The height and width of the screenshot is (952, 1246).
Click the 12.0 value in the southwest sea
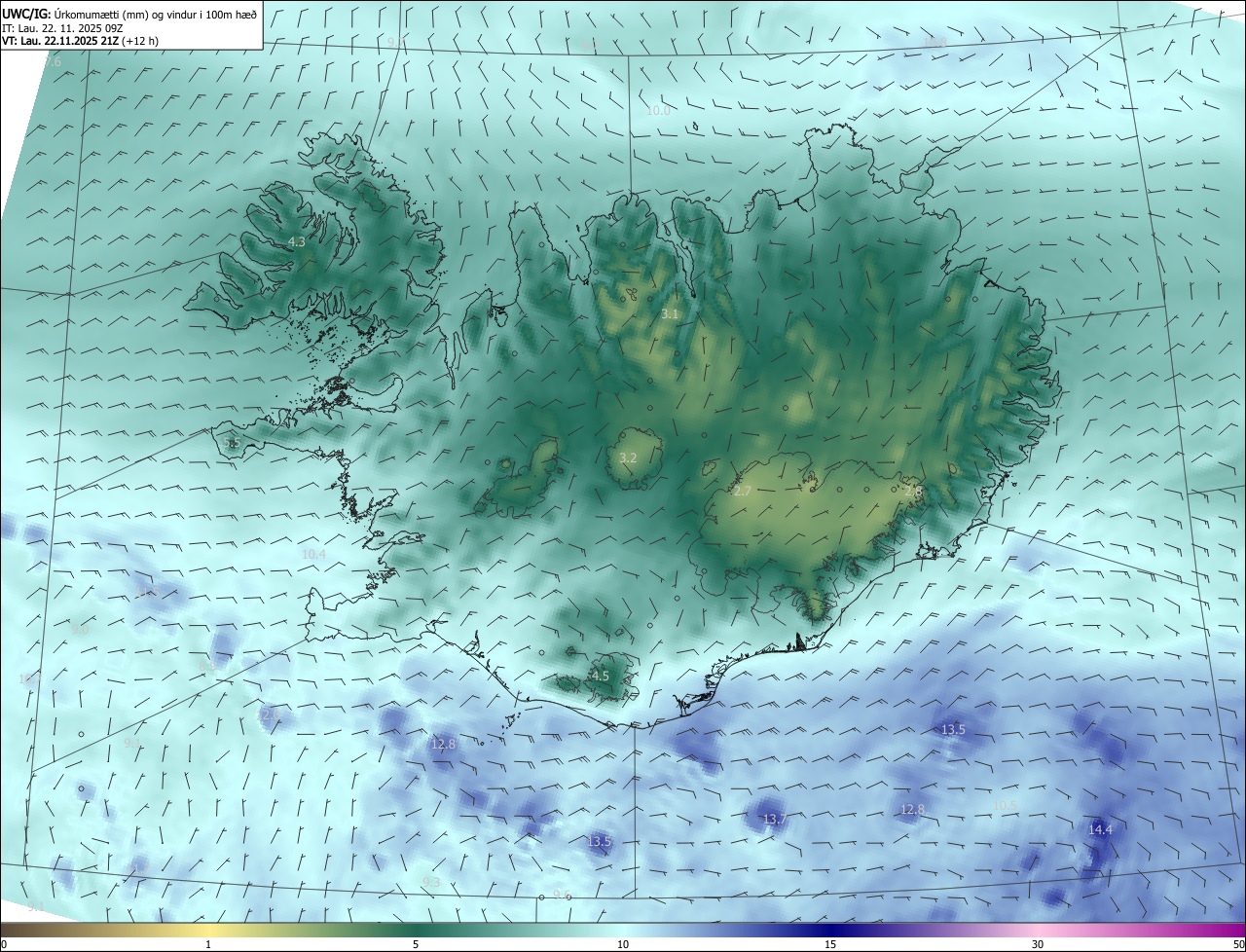point(269,714)
